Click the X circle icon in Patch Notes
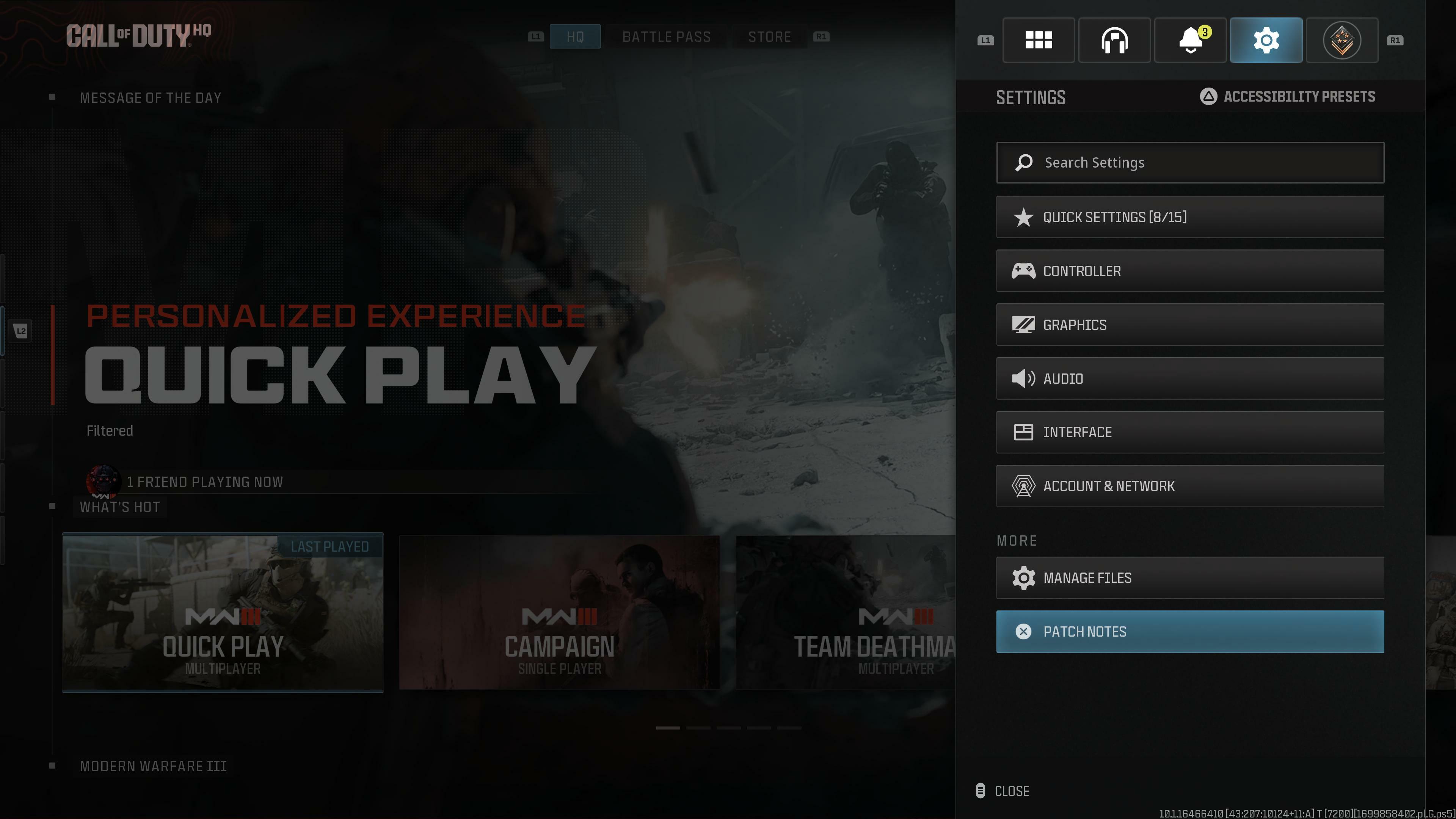Screen dimensions: 1456x819 (x=1023, y=631)
